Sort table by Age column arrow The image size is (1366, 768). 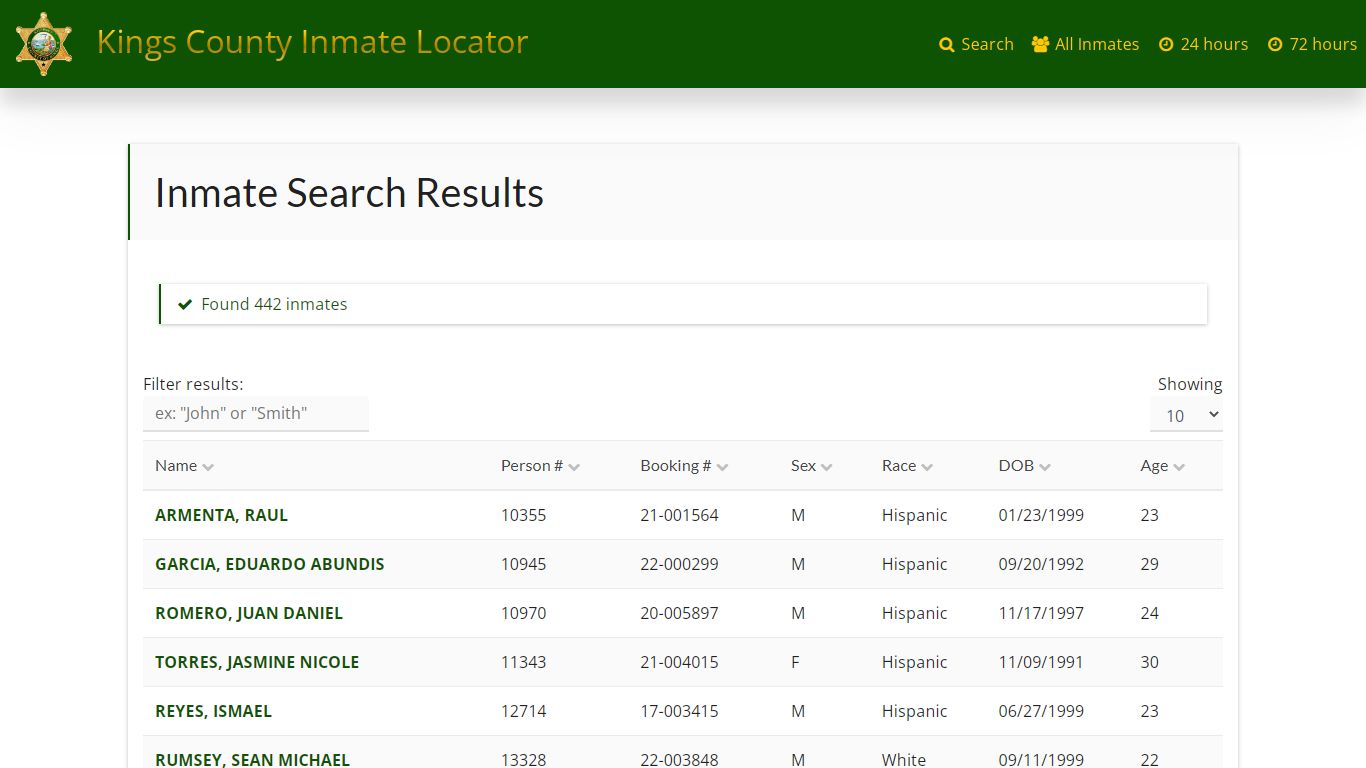(x=1179, y=467)
